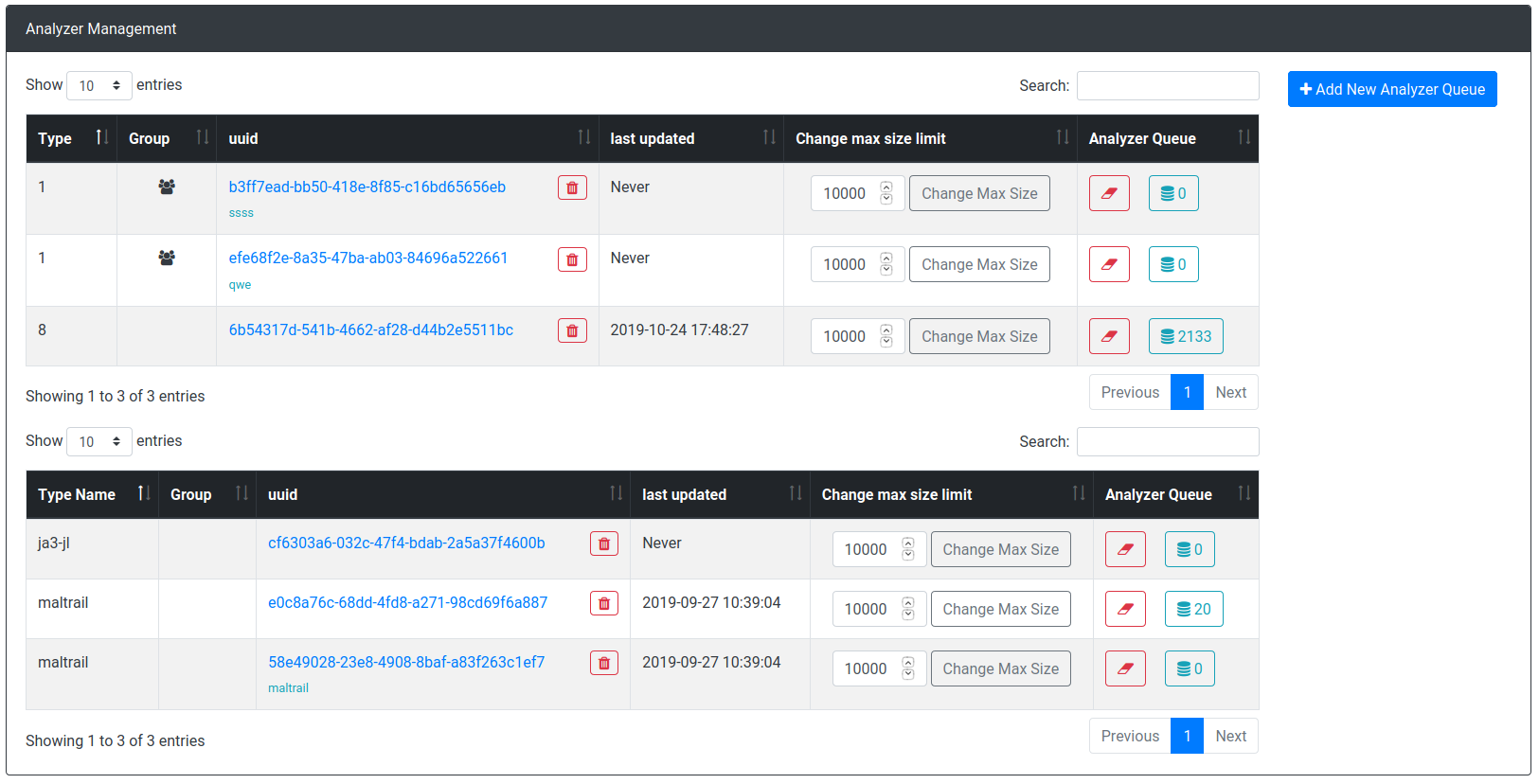Flush queue with eraser for e0c8a76c row
The image size is (1539, 784).
pyautogui.click(x=1125, y=609)
